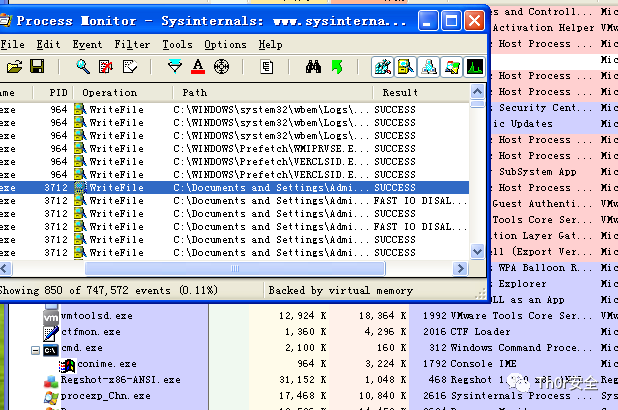This screenshot has height=410, width=618.
Task: Open the Process Tree icon
Action: 267,67
